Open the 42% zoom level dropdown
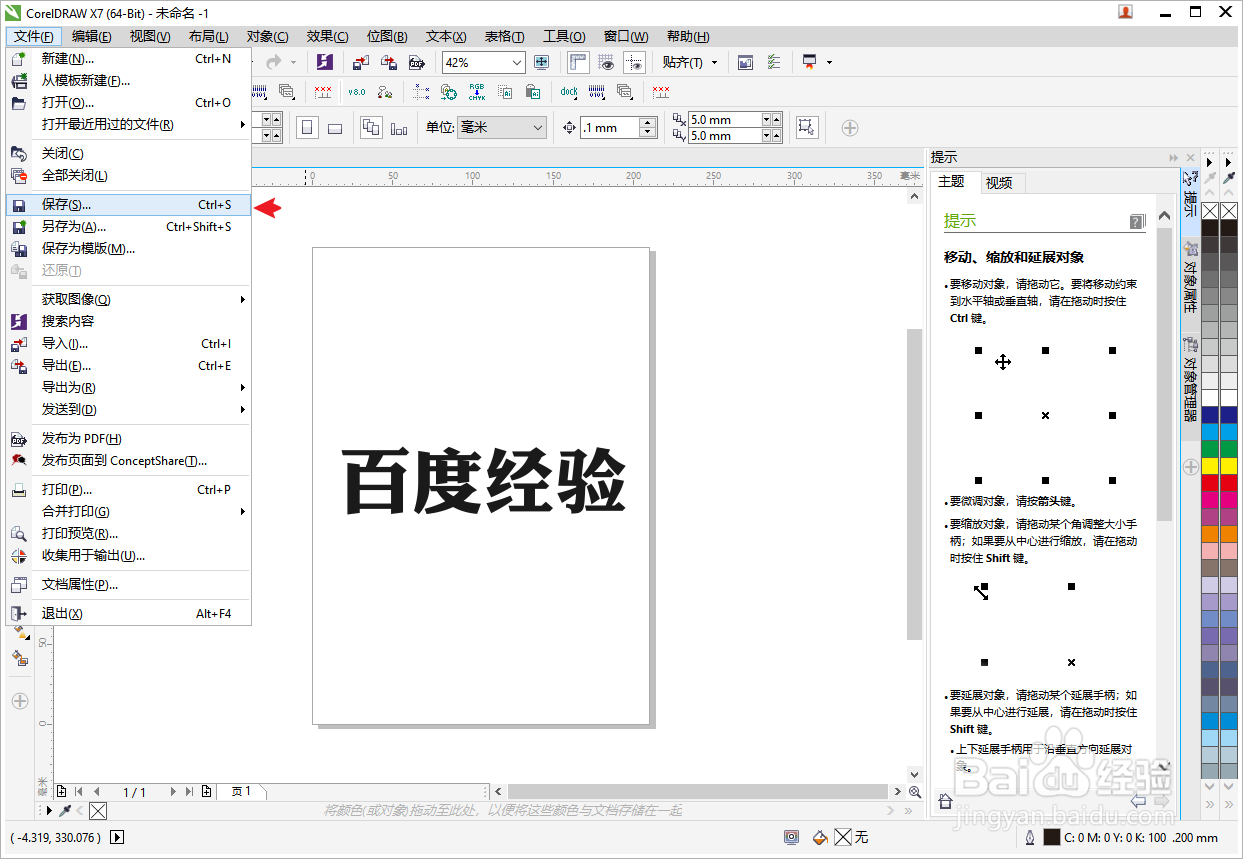 516,62
